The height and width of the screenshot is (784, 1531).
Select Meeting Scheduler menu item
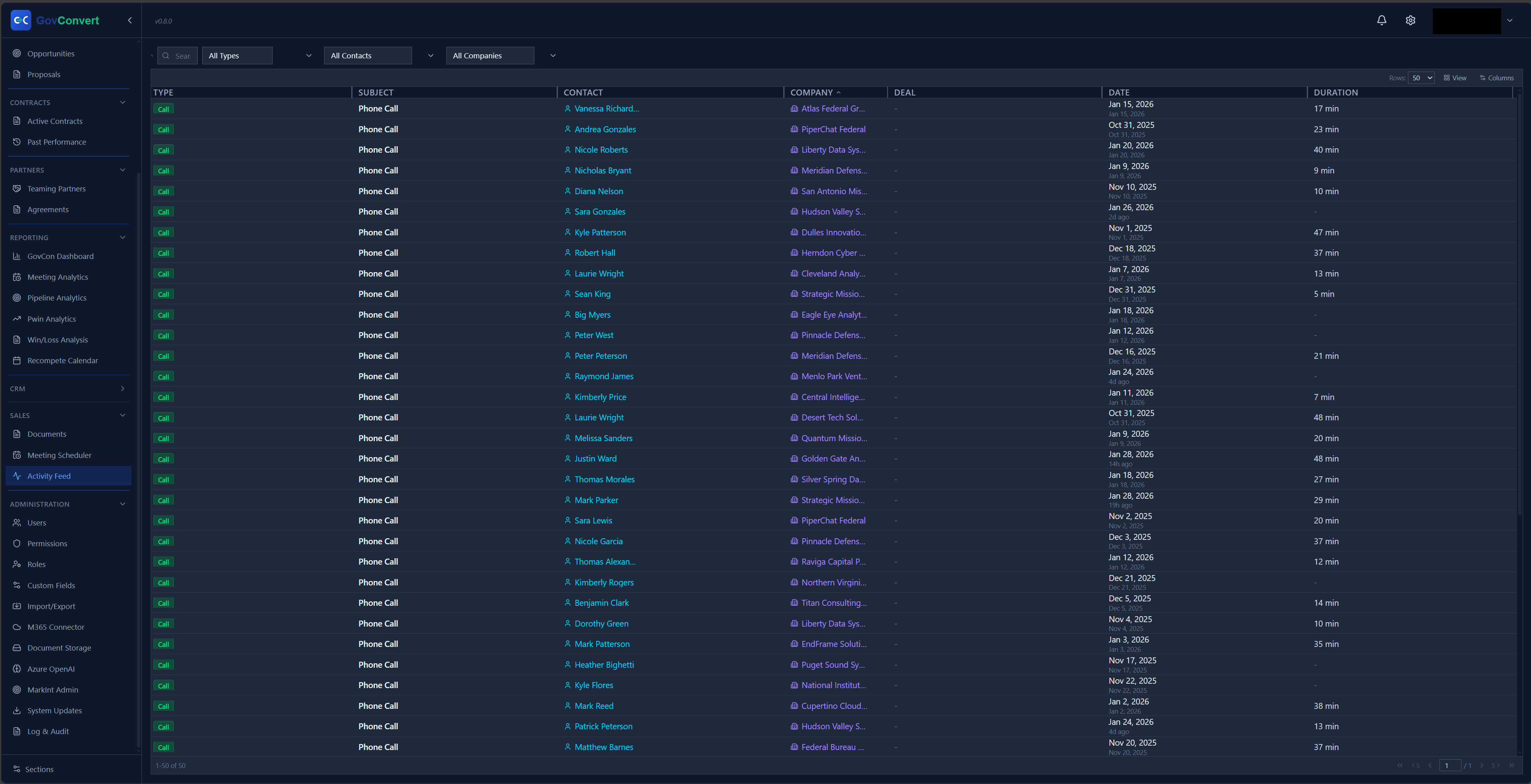(x=60, y=455)
